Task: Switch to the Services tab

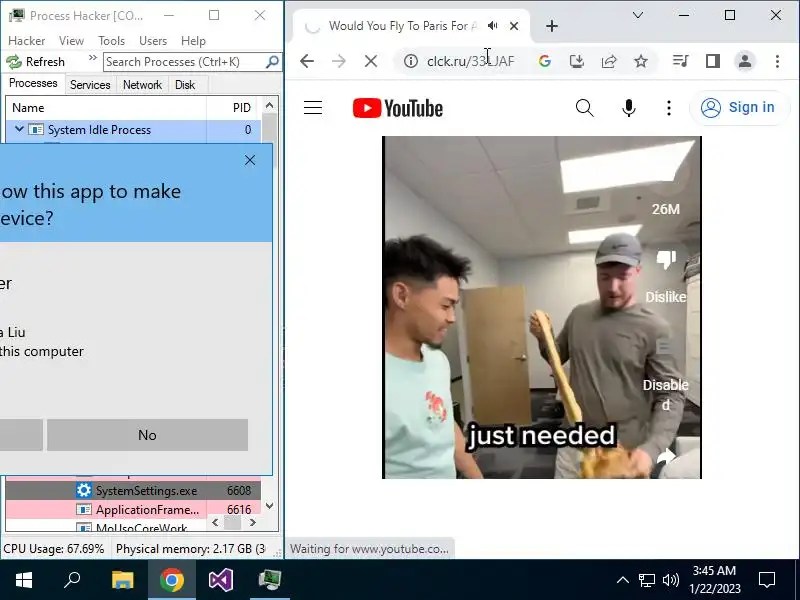Action: [90, 85]
